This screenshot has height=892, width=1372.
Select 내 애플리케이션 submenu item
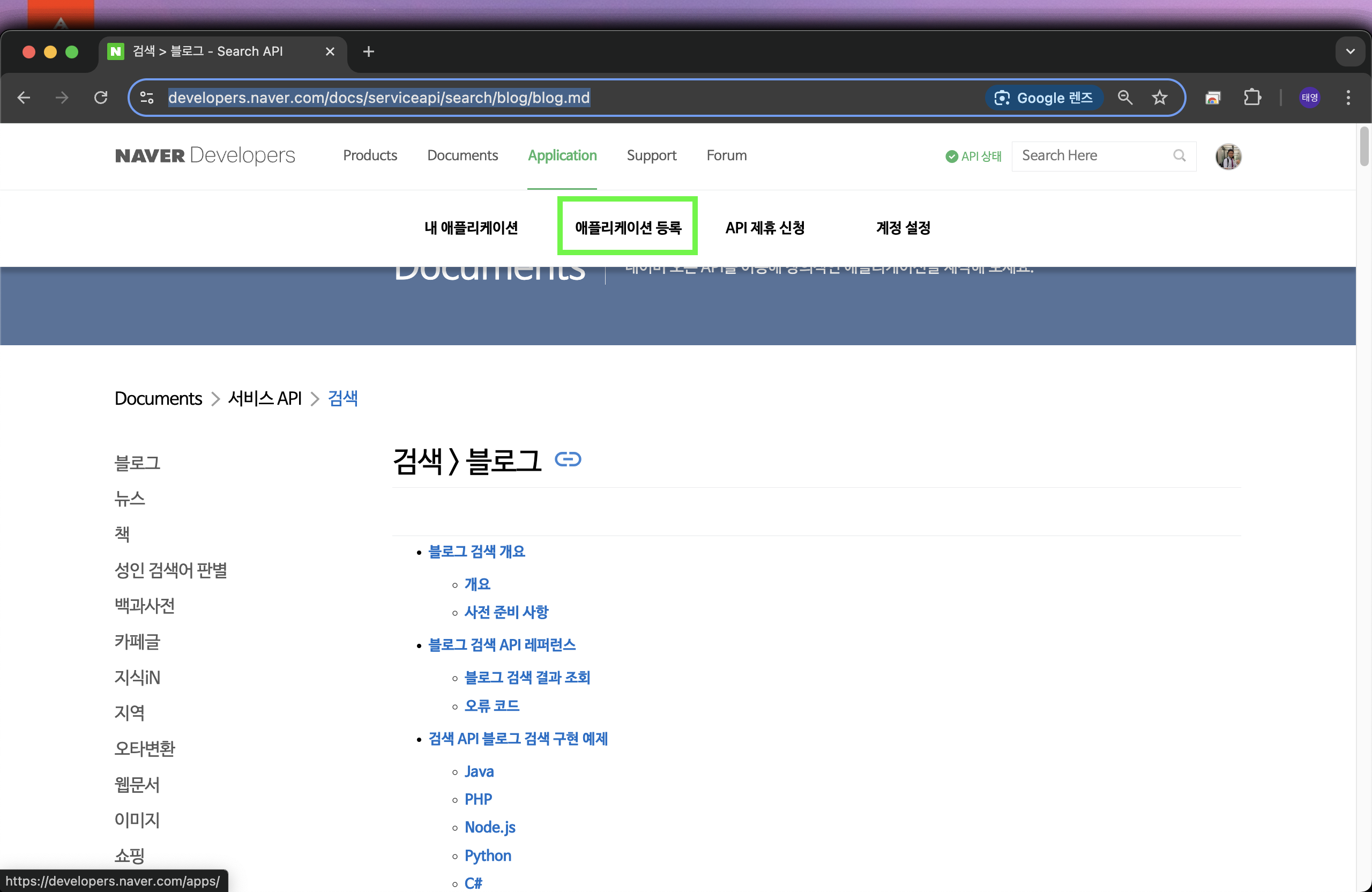click(x=471, y=228)
